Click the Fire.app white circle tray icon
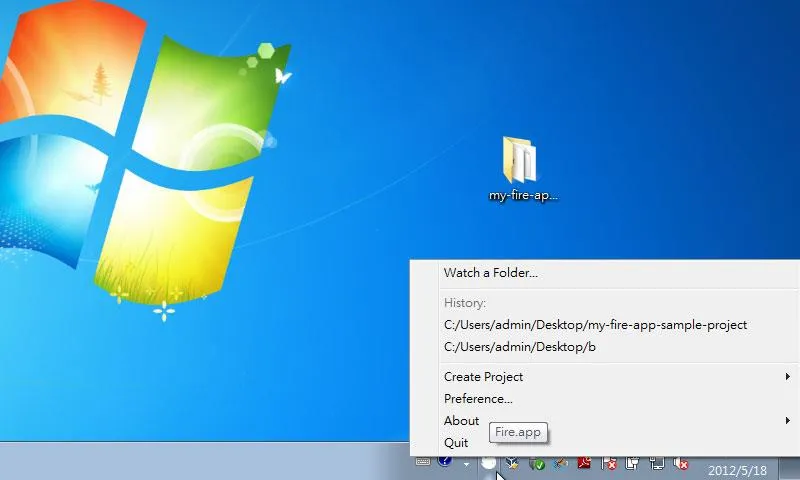The height and width of the screenshot is (480, 800). point(488,462)
